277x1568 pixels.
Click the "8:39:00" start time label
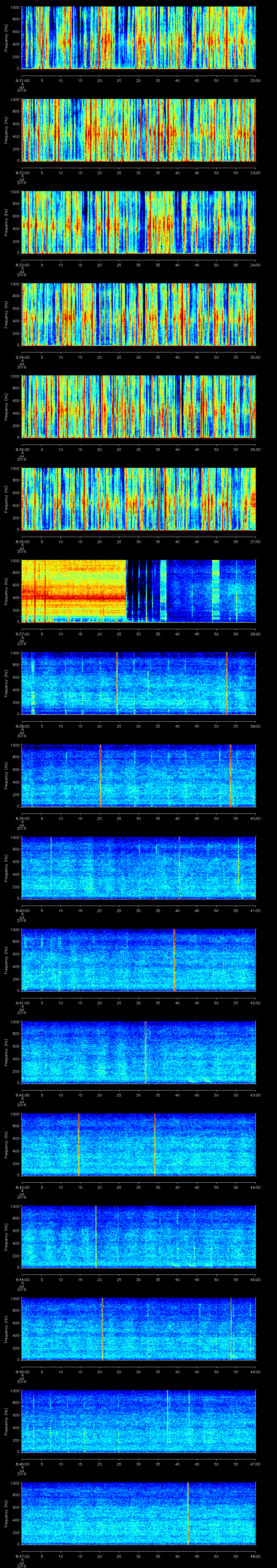[x=22, y=818]
